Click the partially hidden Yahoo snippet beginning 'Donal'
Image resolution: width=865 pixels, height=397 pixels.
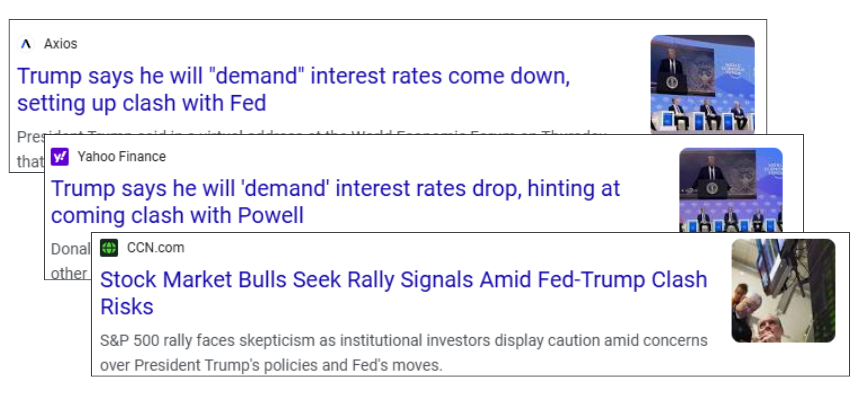pyautogui.click(x=70, y=261)
